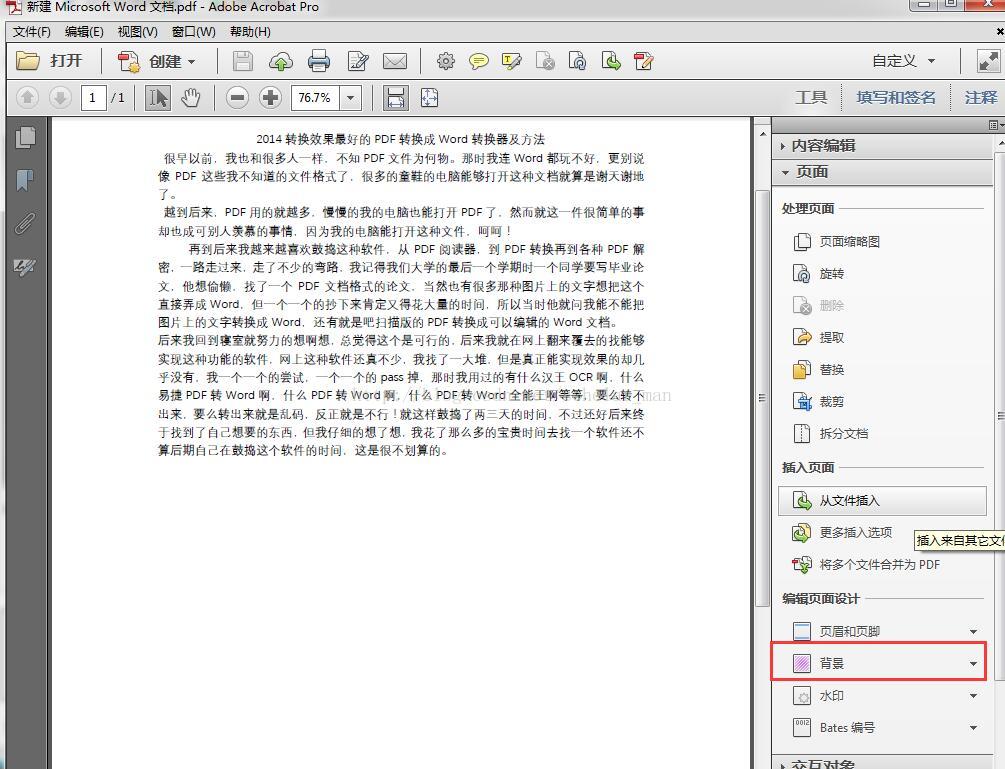Click the rotate page toolbar icon
Image resolution: width=1005 pixels, height=769 pixels.
[x=577, y=62]
